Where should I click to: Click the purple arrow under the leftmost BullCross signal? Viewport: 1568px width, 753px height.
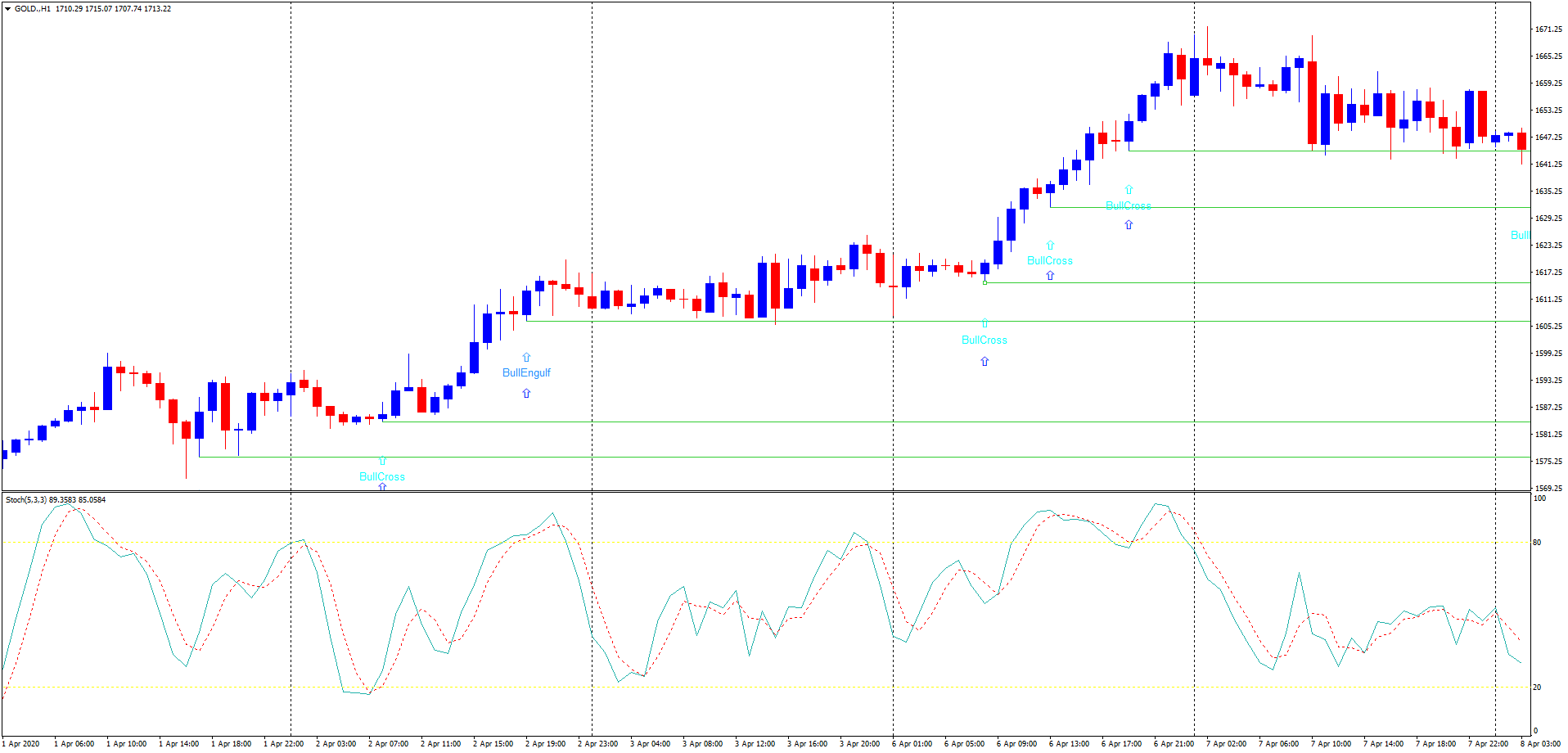381,486
